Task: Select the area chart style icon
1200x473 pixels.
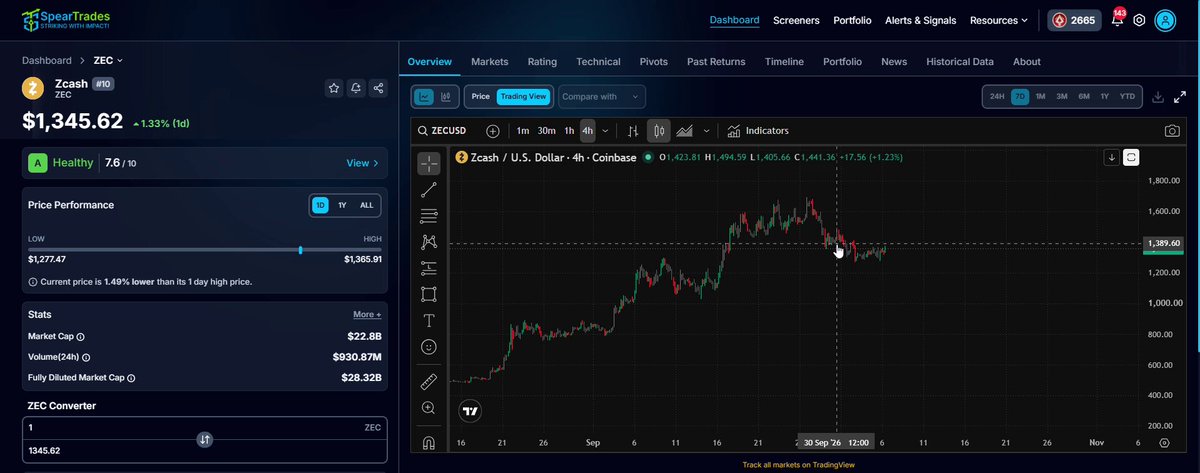Action: pyautogui.click(x=685, y=131)
